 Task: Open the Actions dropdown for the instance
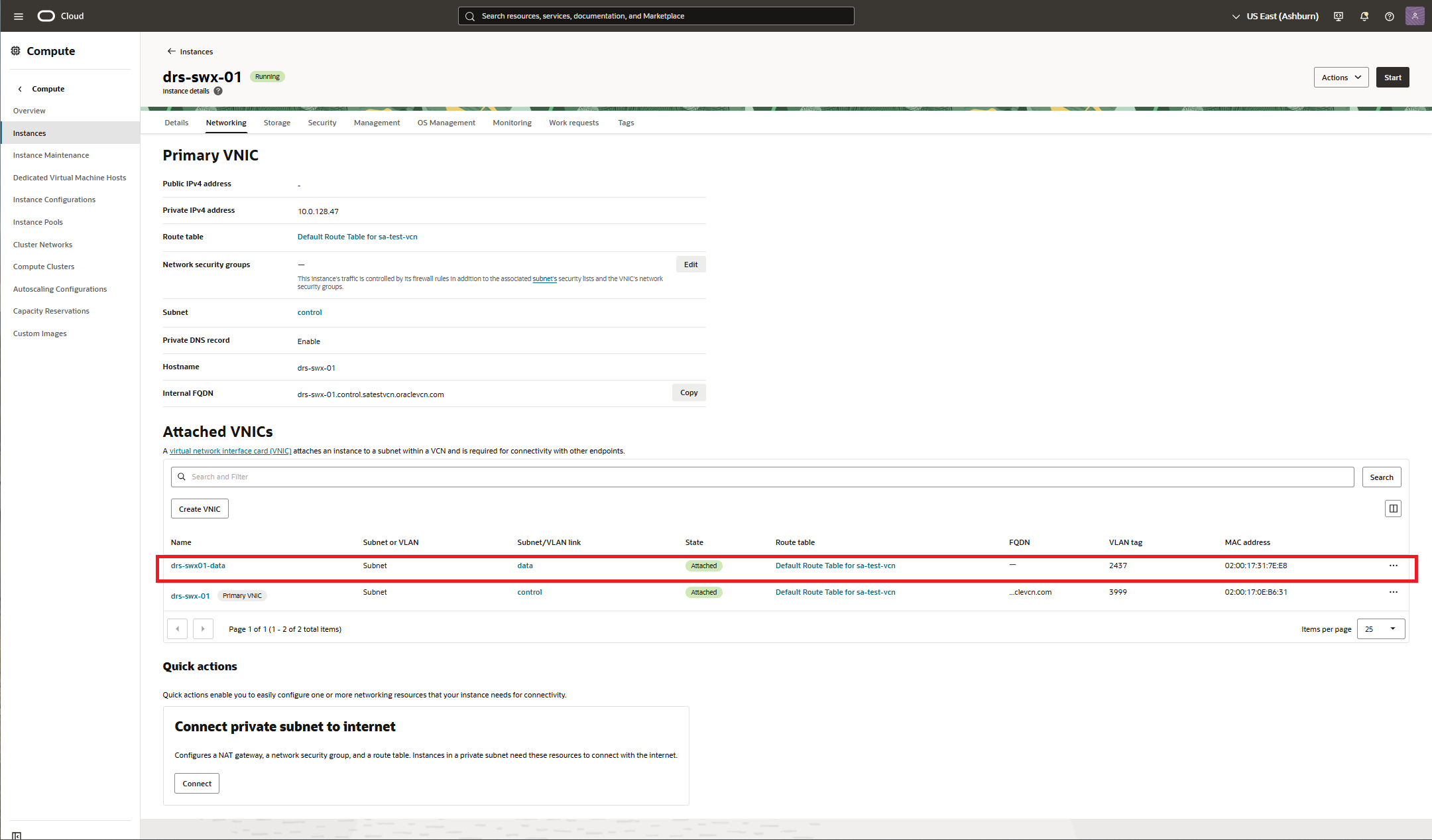click(1341, 77)
